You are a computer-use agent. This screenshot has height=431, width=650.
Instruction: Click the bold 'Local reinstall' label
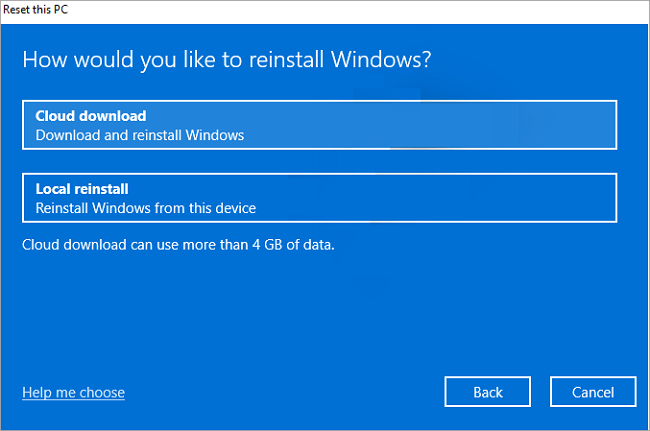coord(83,189)
